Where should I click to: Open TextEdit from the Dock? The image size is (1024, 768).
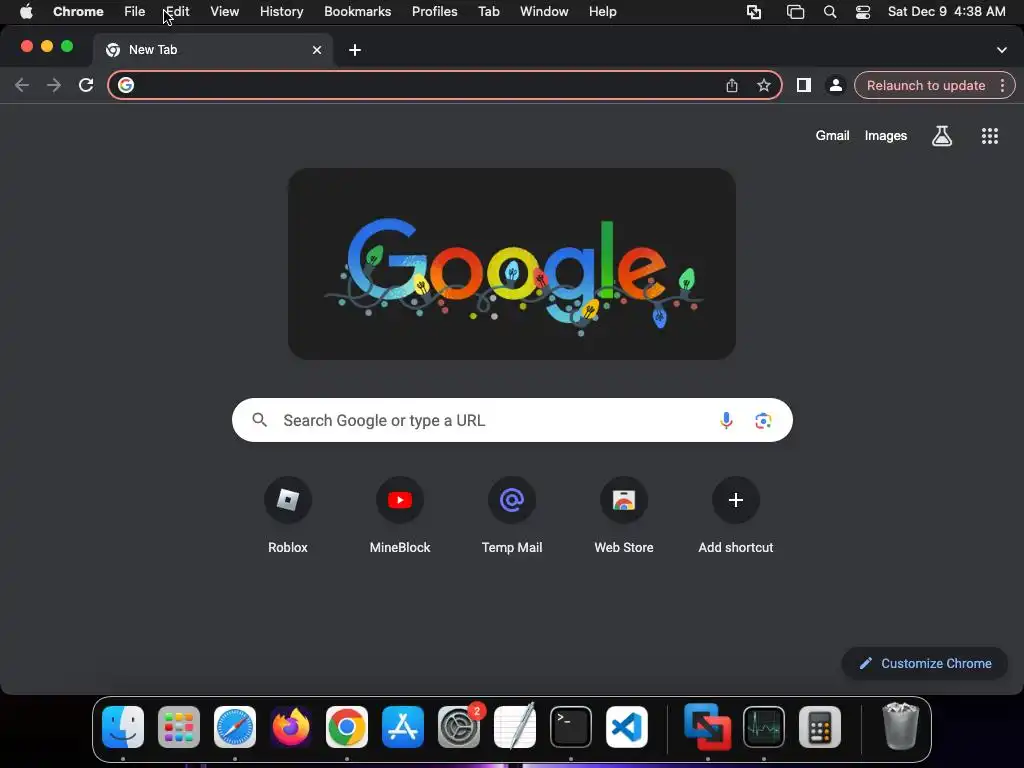point(515,727)
